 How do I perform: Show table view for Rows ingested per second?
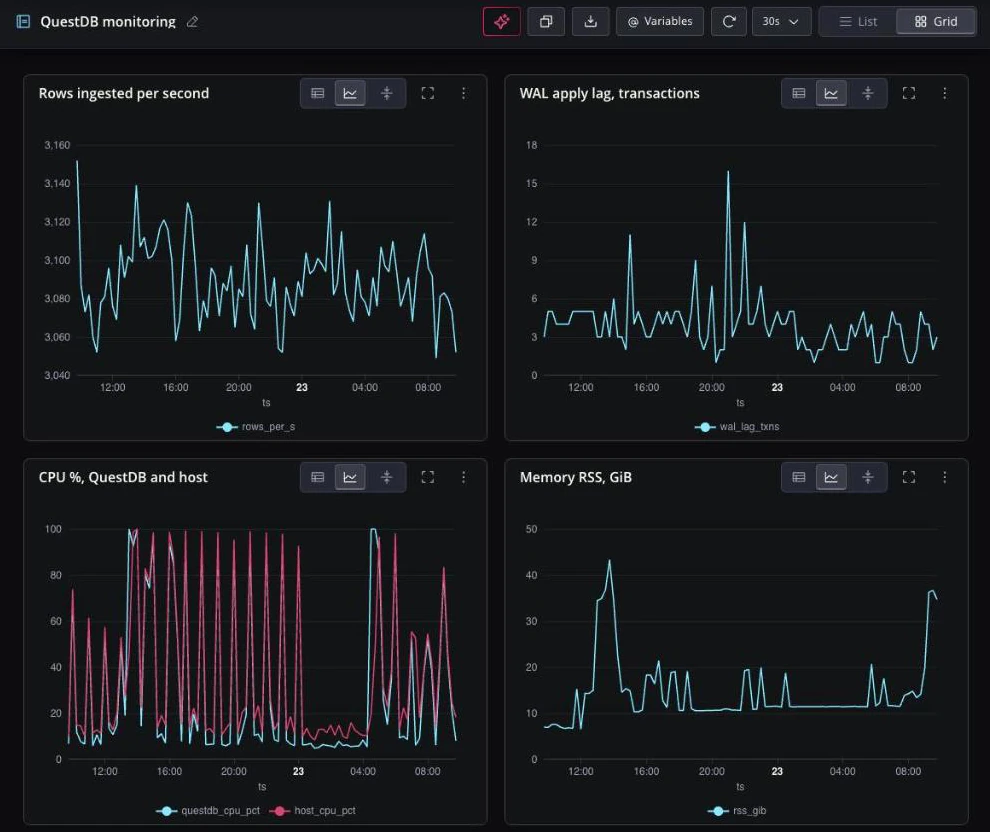pos(318,93)
